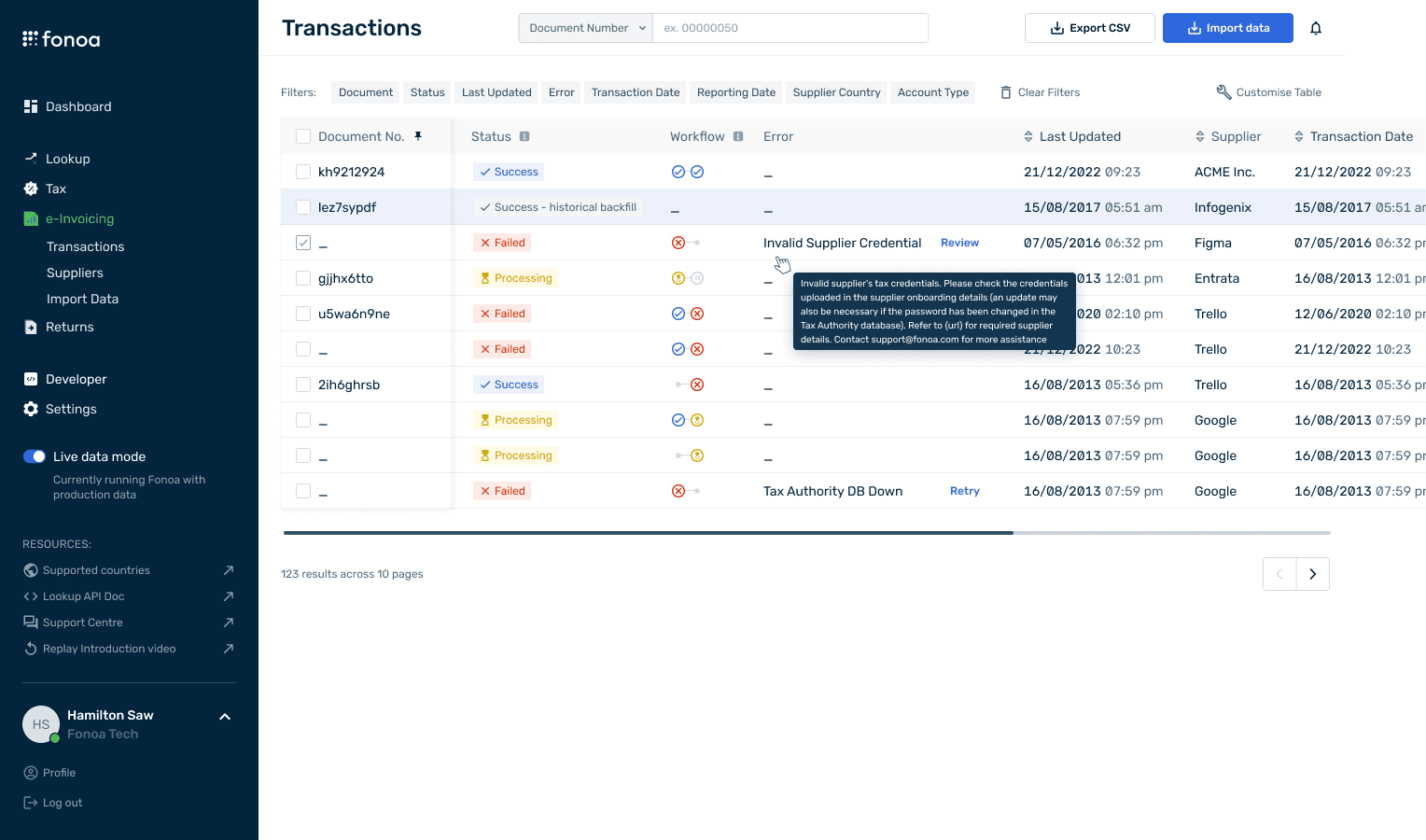
Task: Click the Import data button
Action: (x=1228, y=28)
